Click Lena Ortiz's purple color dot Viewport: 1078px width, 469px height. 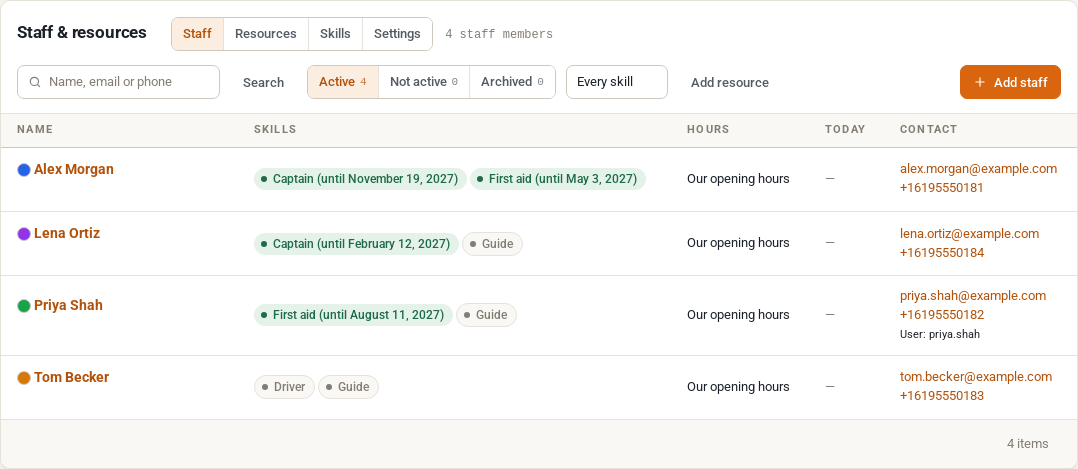click(x=23, y=234)
